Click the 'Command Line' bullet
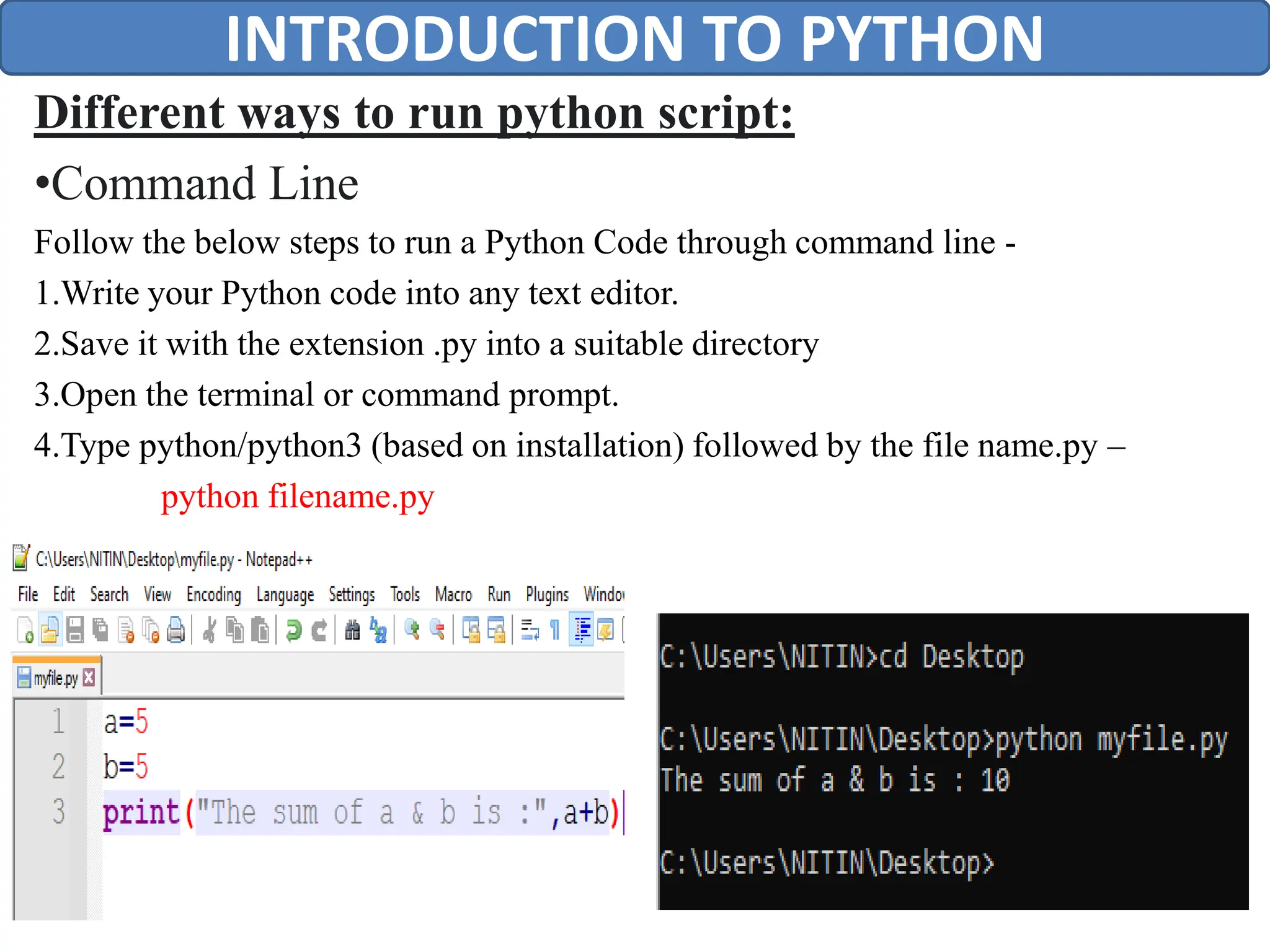Image resolution: width=1270 pixels, height=952 pixels. point(197,183)
